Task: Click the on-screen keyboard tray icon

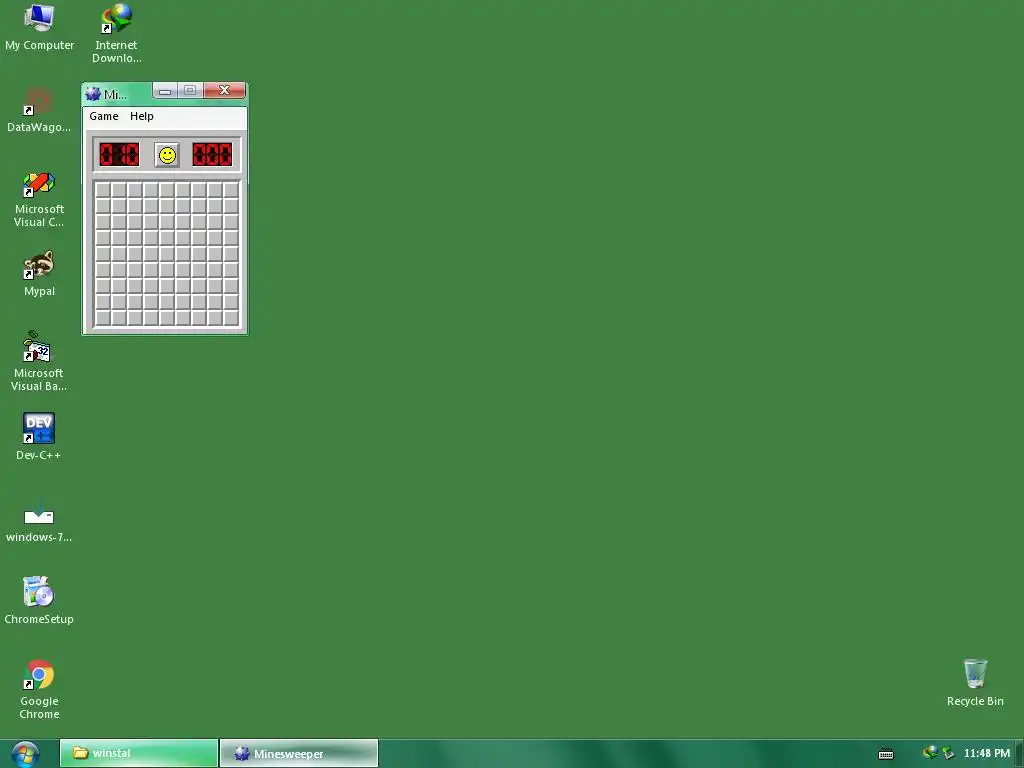Action: point(886,754)
